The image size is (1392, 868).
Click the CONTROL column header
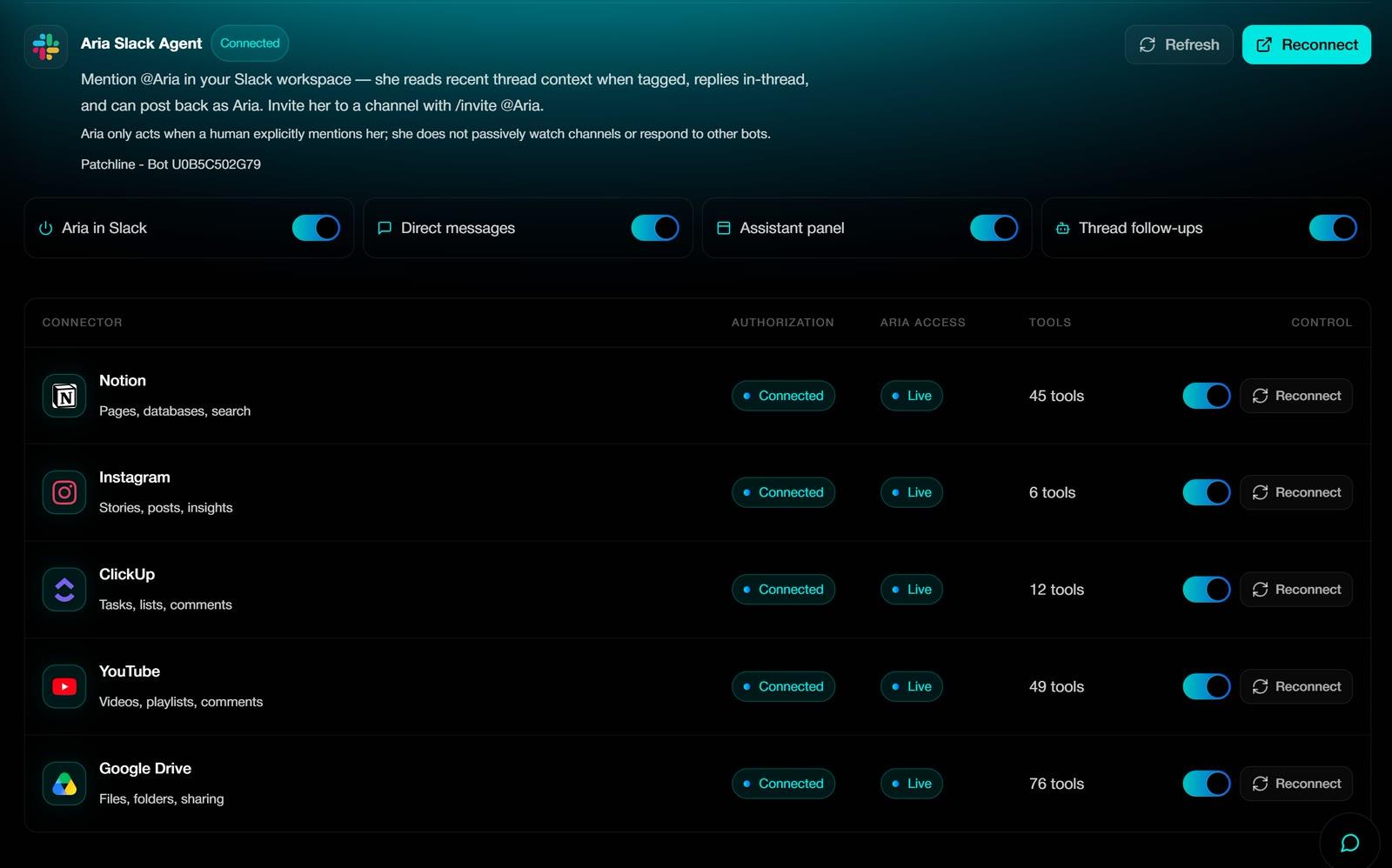(x=1322, y=323)
